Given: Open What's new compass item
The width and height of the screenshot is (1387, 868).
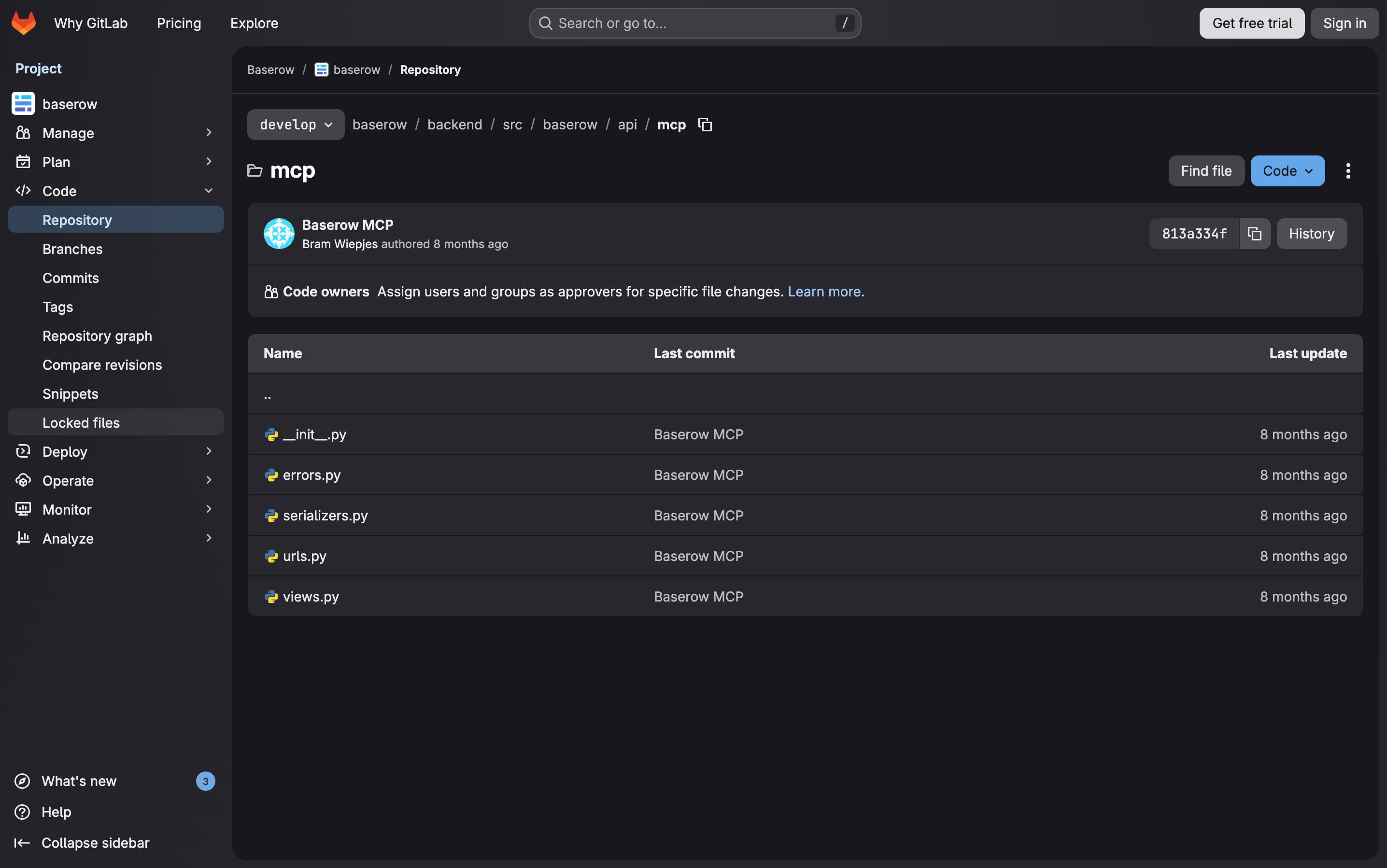Looking at the screenshot, I should (x=79, y=781).
